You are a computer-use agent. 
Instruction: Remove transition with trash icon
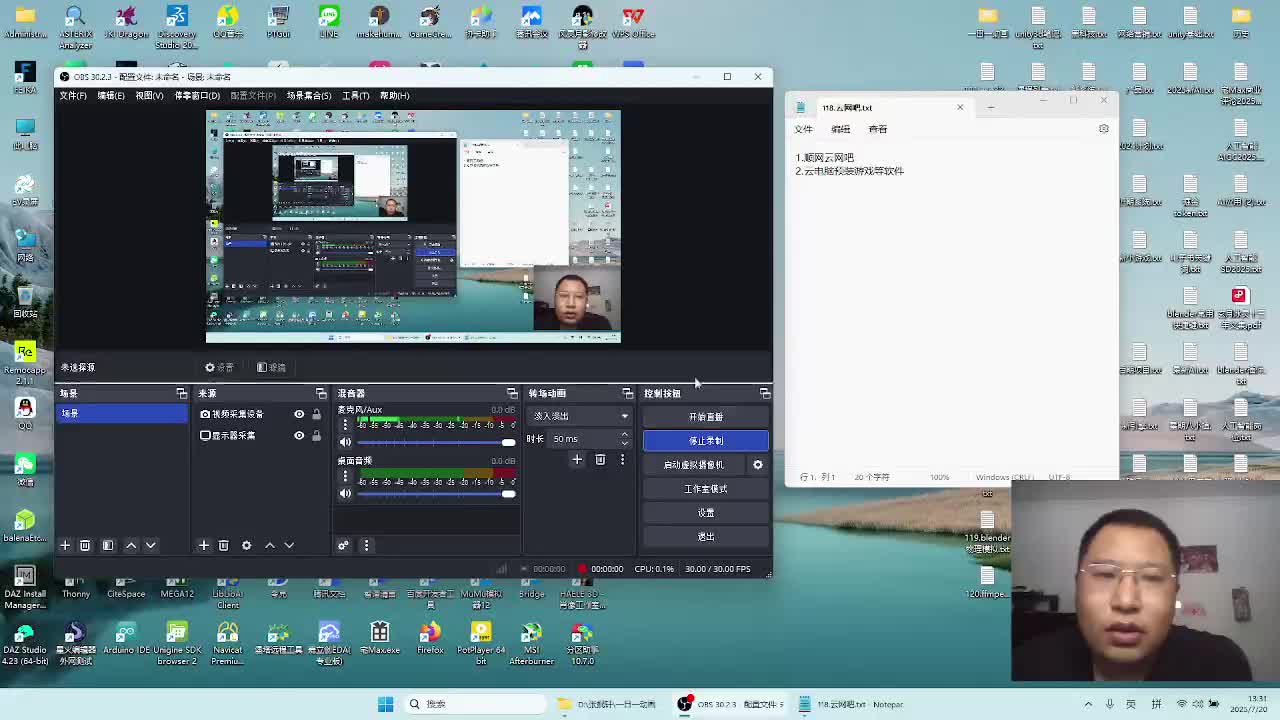600,460
